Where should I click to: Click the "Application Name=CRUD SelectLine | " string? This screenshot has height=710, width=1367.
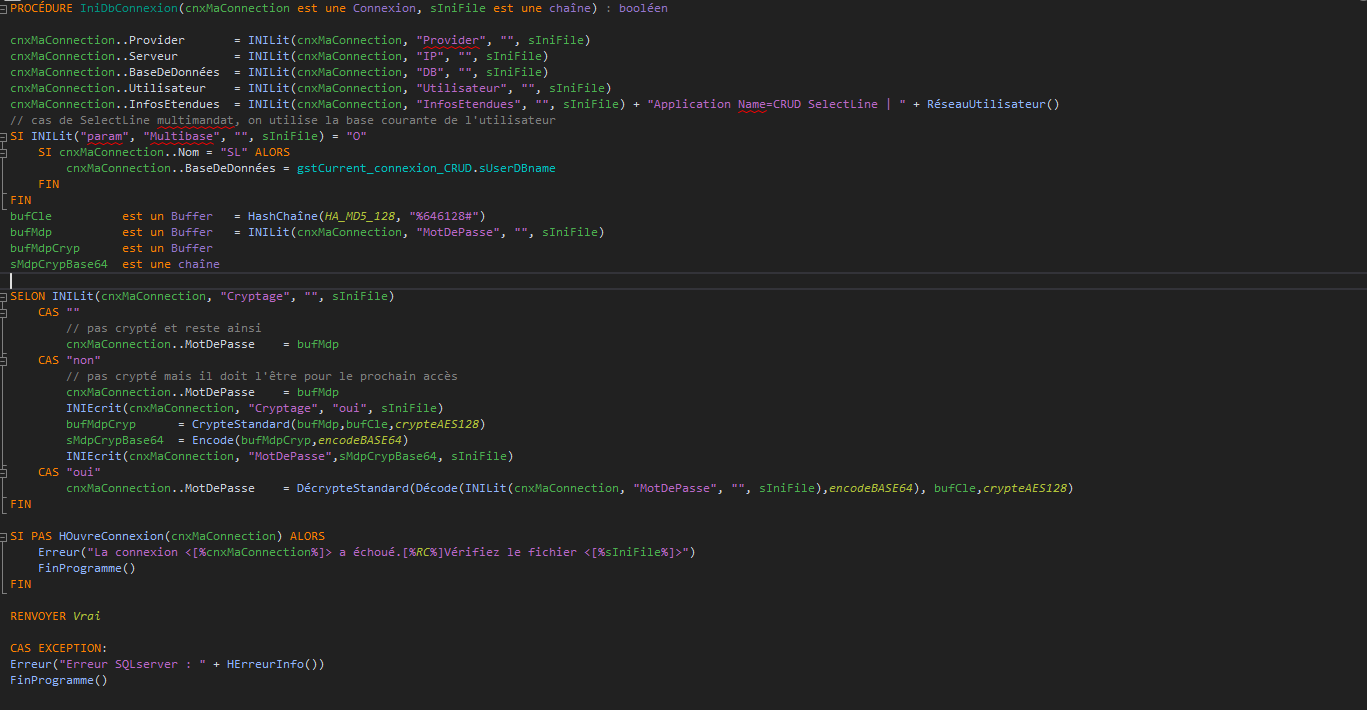click(777, 104)
